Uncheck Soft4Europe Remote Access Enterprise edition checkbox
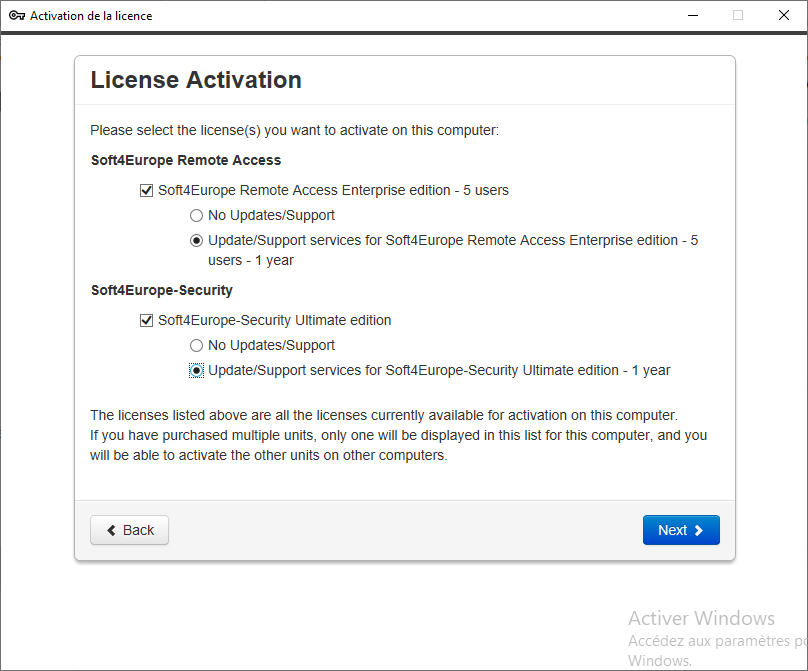Image resolution: width=808 pixels, height=671 pixels. (146, 191)
